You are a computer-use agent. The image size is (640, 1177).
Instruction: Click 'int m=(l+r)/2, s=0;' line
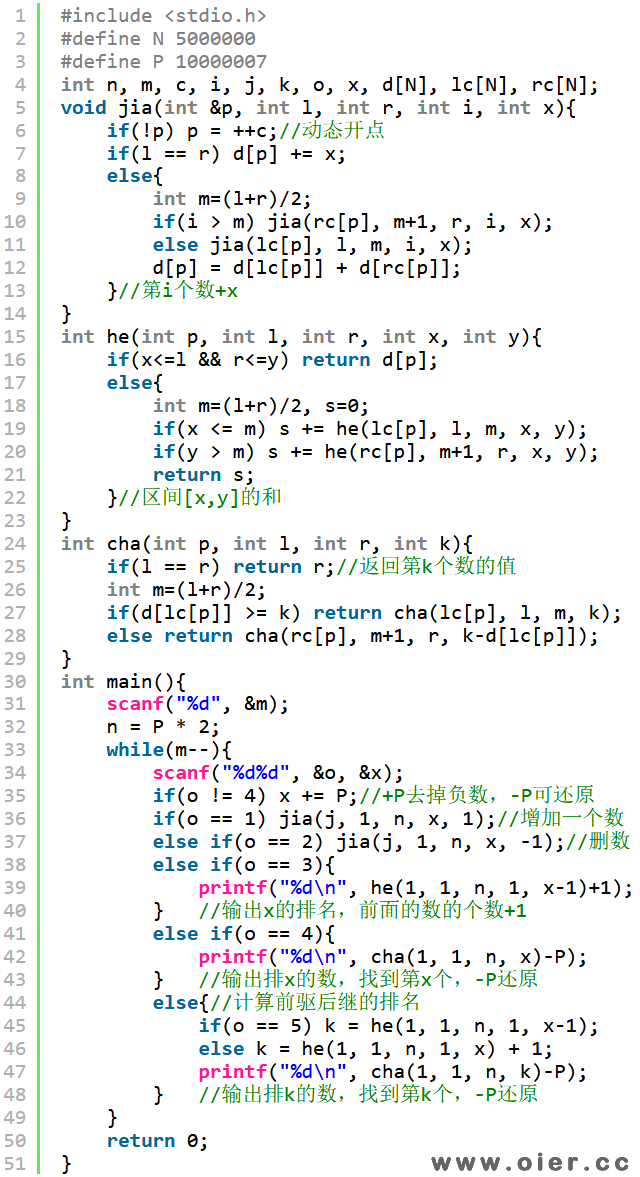point(260,407)
